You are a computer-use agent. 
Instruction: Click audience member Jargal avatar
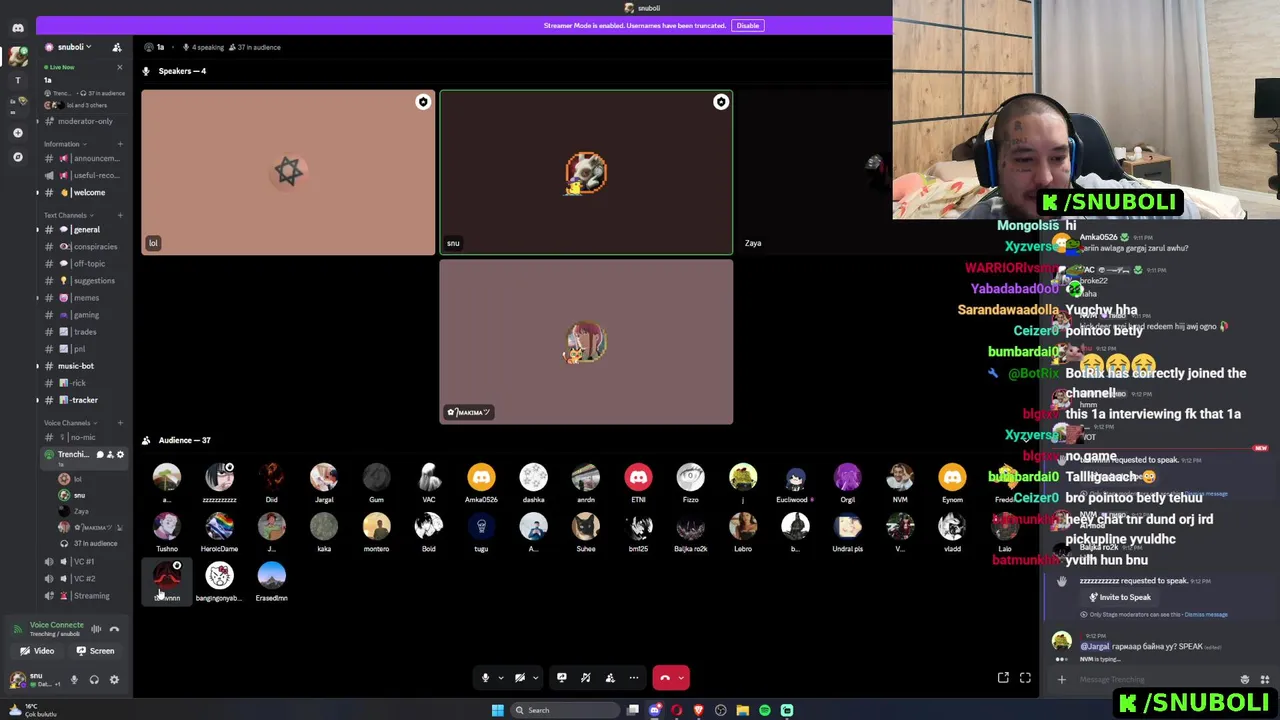click(x=324, y=478)
